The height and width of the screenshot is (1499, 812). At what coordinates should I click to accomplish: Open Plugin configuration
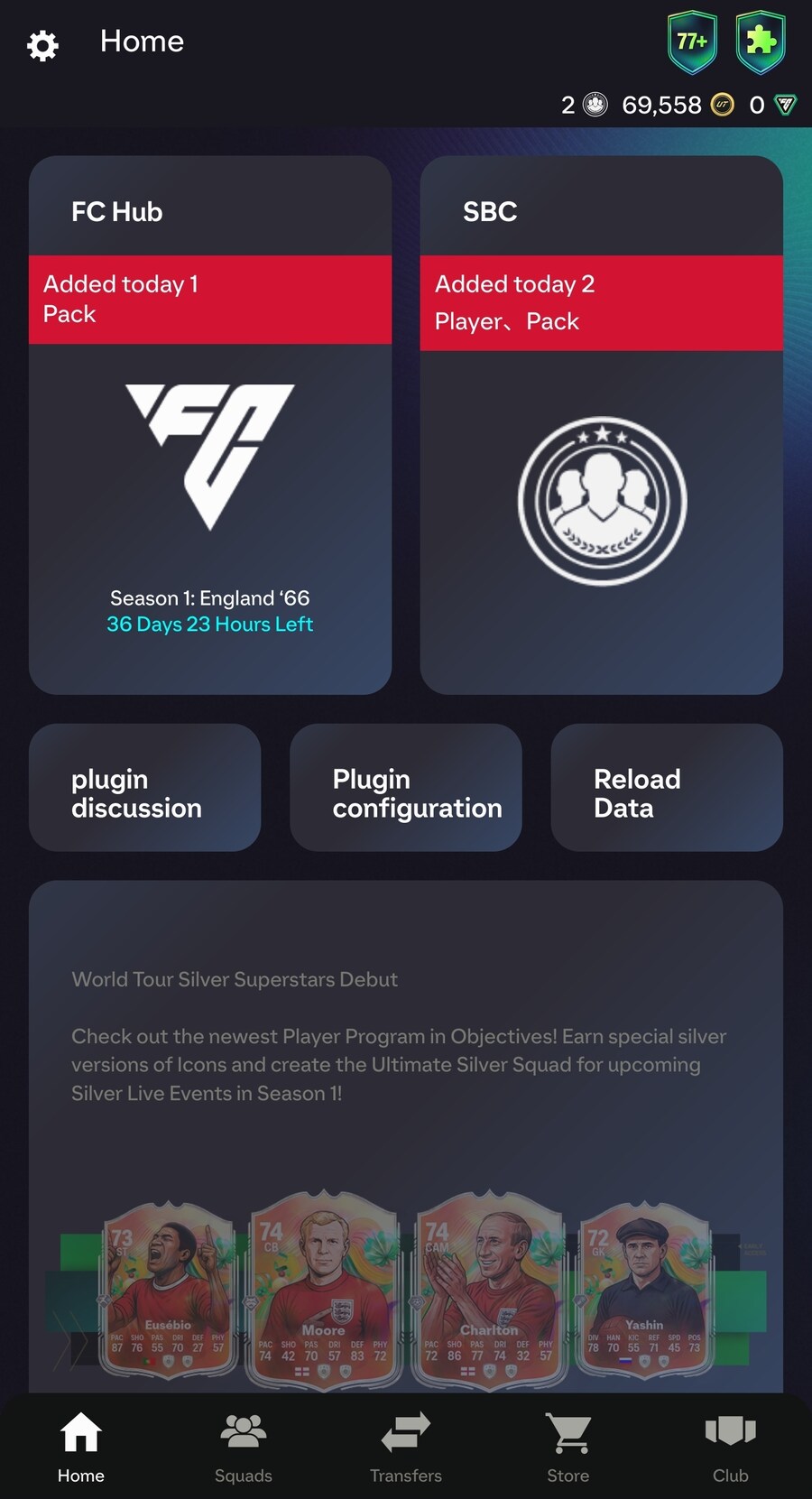coord(406,787)
